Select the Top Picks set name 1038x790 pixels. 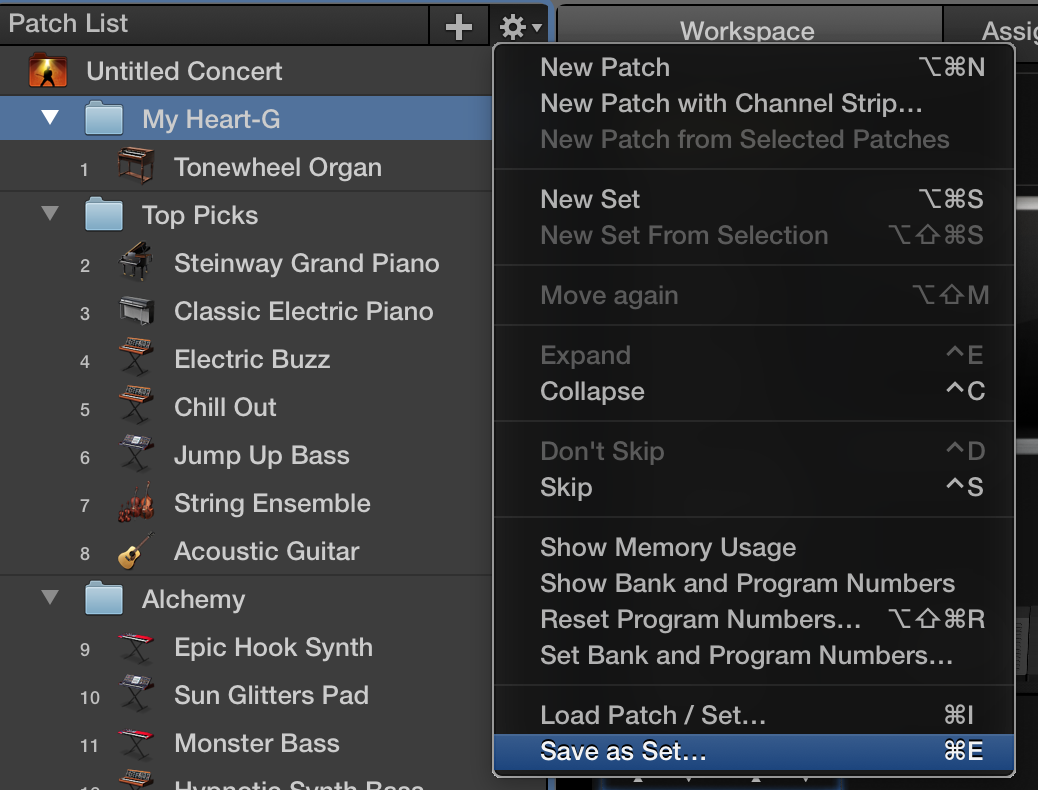tap(200, 215)
